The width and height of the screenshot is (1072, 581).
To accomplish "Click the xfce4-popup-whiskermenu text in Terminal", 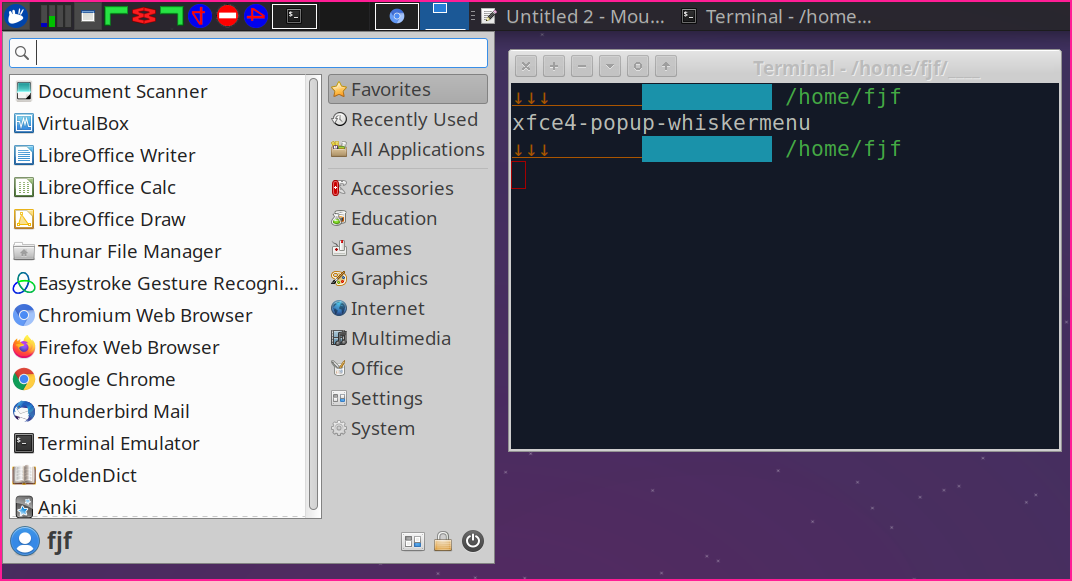I will (x=661, y=123).
